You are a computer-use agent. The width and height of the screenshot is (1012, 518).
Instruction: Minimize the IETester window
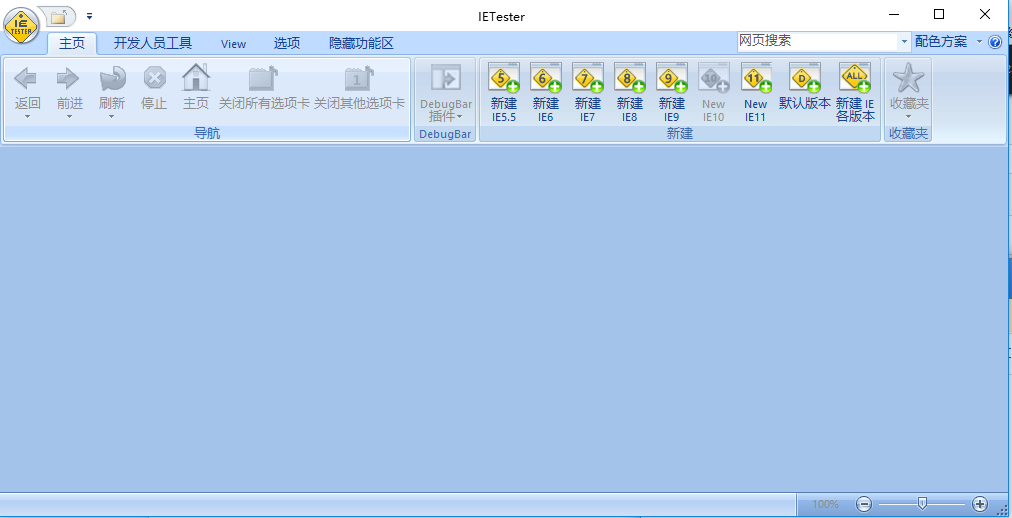coord(893,14)
